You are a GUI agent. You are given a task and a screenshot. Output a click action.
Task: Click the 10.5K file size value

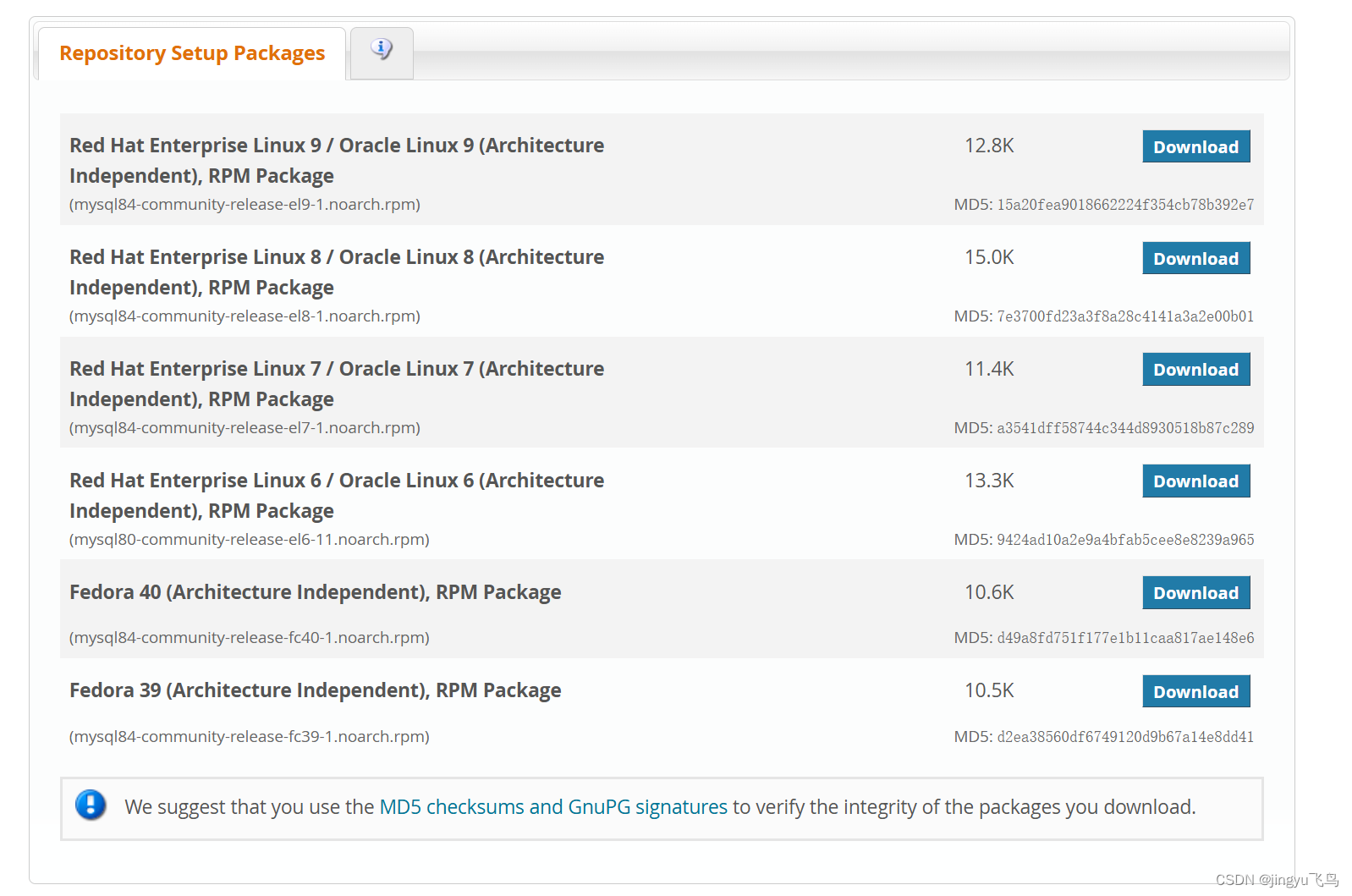click(989, 690)
